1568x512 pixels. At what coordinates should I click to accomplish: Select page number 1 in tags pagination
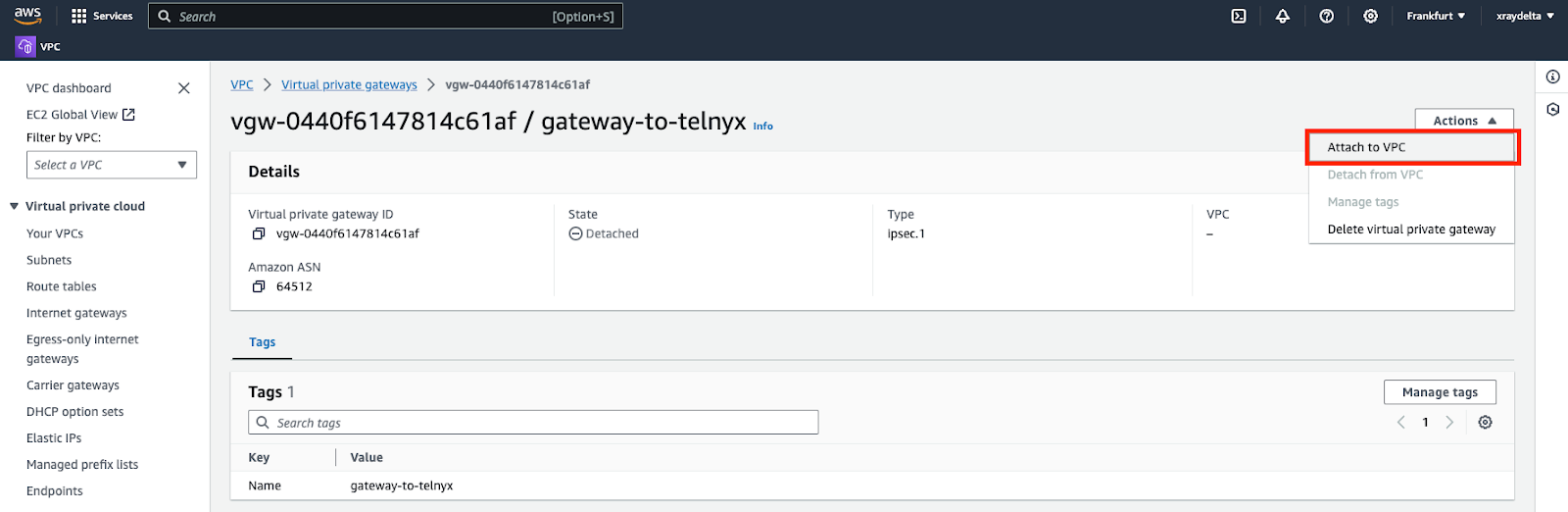(x=1425, y=422)
